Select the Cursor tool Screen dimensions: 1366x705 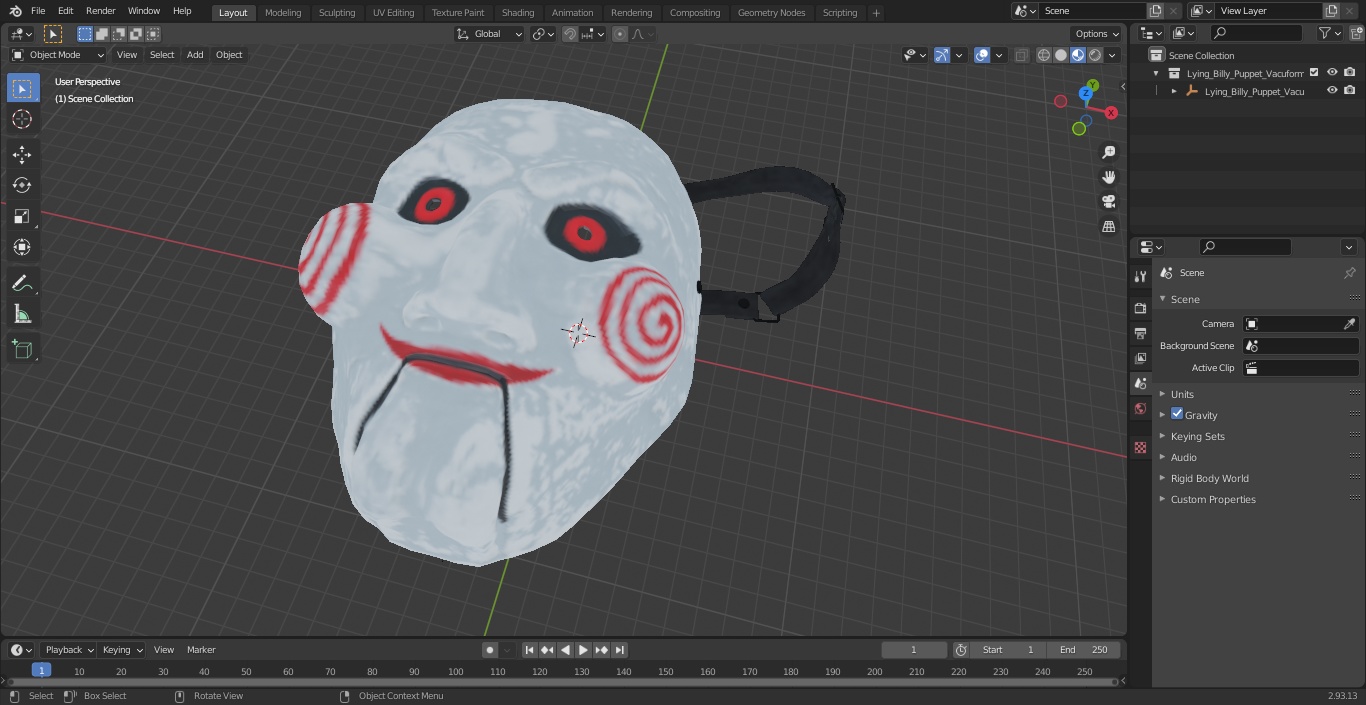[22, 119]
